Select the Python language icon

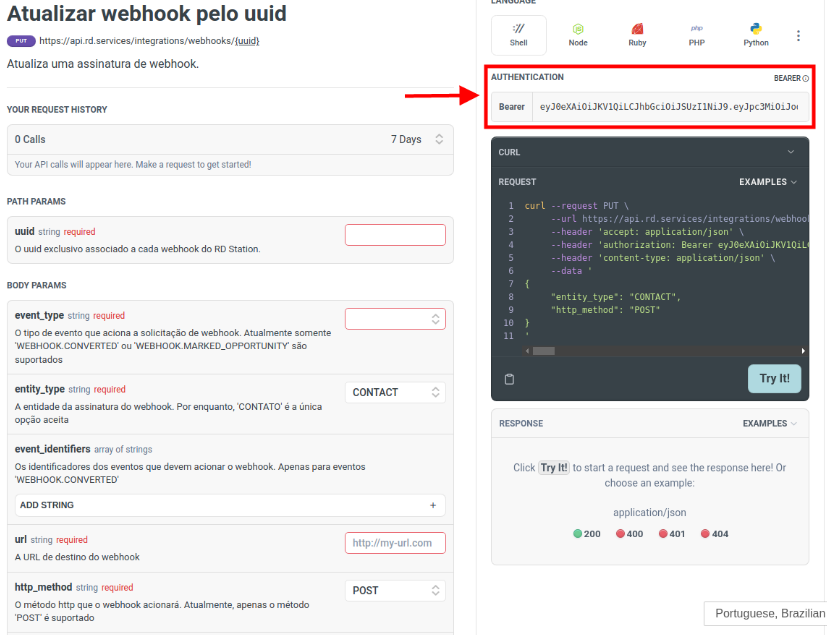tap(756, 35)
